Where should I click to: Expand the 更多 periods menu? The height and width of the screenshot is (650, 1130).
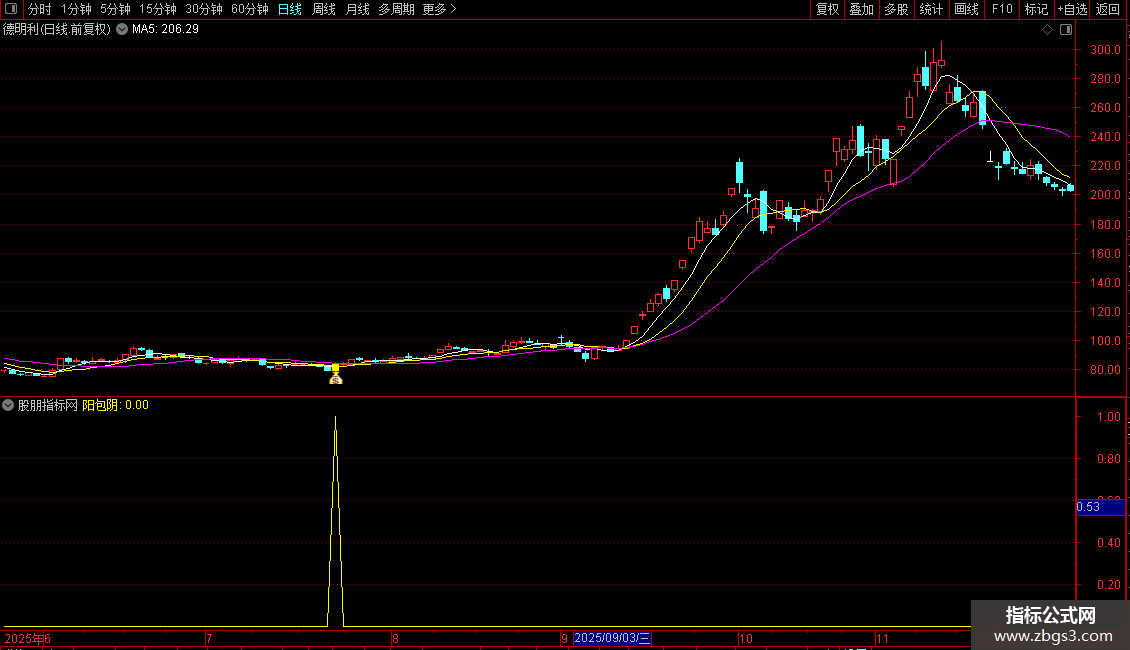point(439,9)
